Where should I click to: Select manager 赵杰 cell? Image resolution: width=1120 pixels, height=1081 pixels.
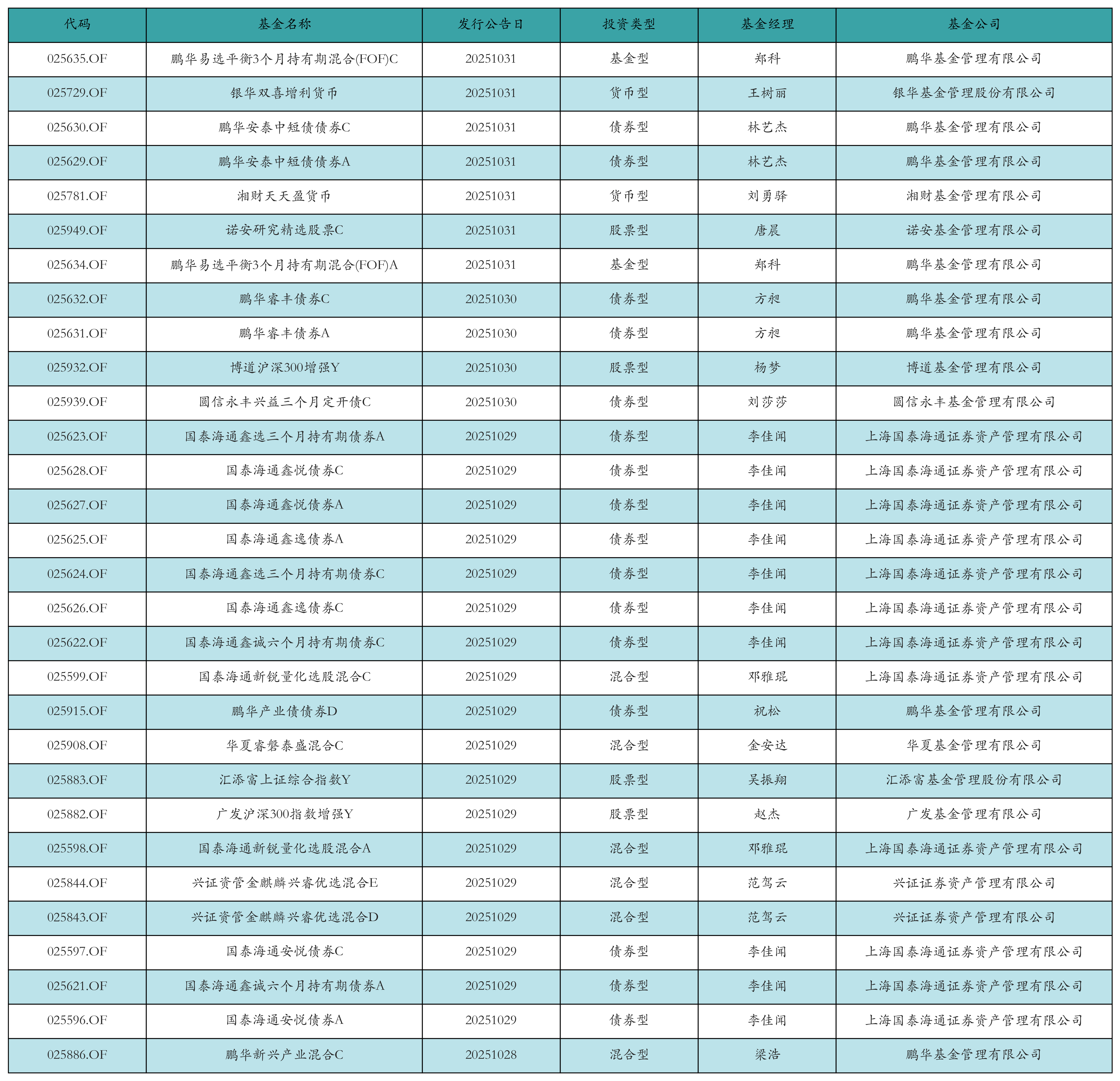767,814
